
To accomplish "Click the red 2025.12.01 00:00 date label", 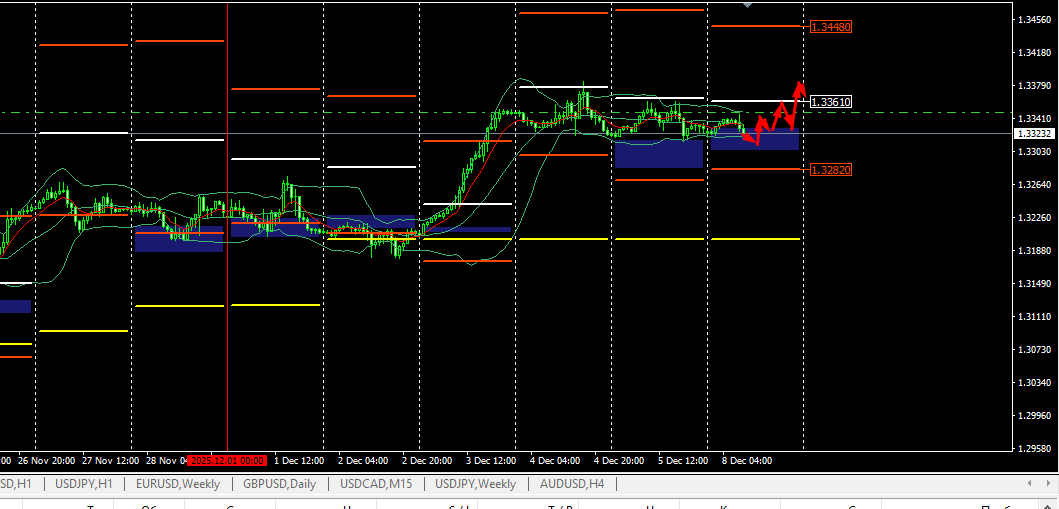I will (x=228, y=460).
